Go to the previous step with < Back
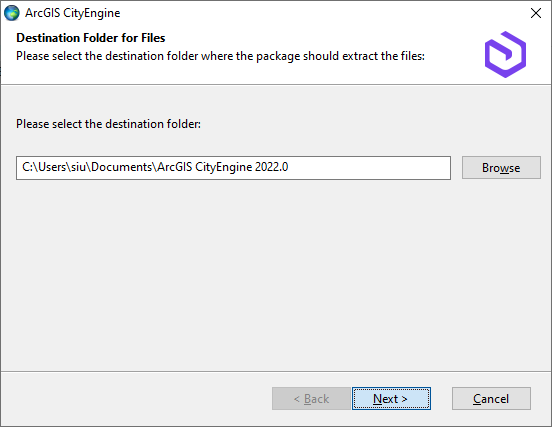 point(311,398)
